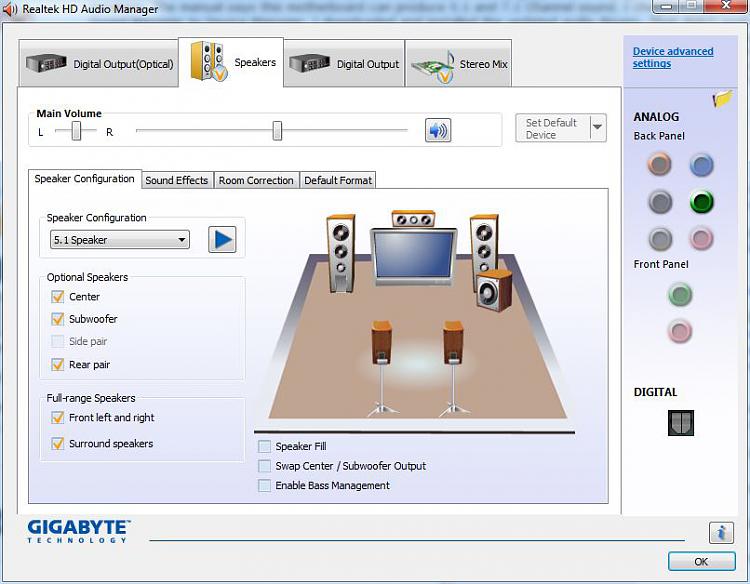Click the L/R balance slider handle
This screenshot has width=750, height=584.
(x=76, y=131)
